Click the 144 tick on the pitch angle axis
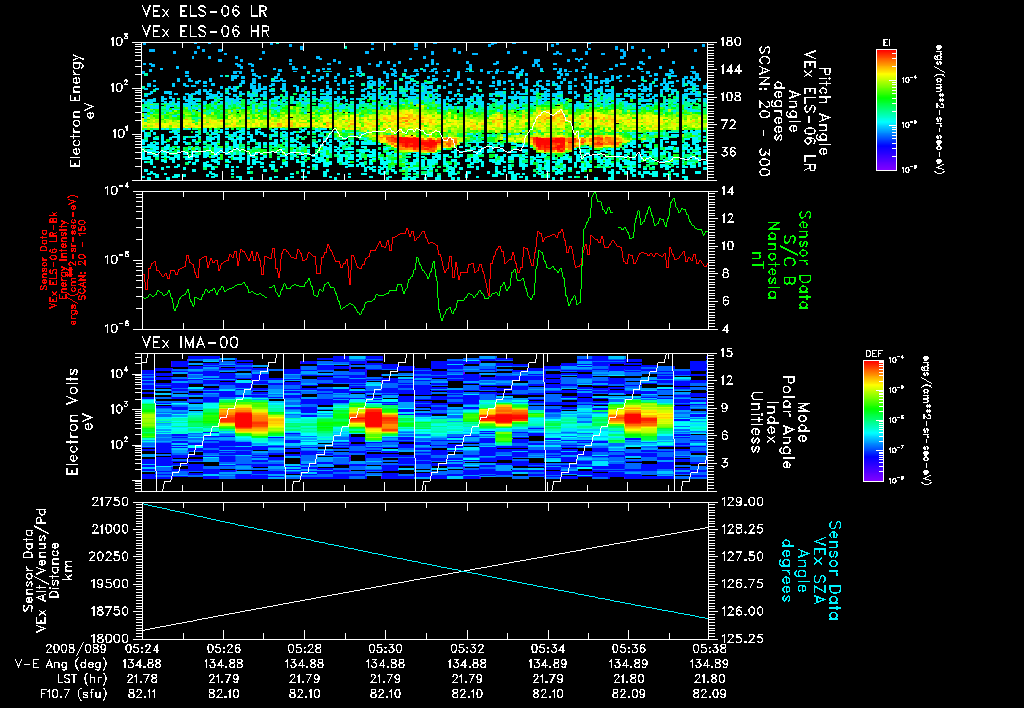The width and height of the screenshot is (1024, 708). (x=729, y=69)
